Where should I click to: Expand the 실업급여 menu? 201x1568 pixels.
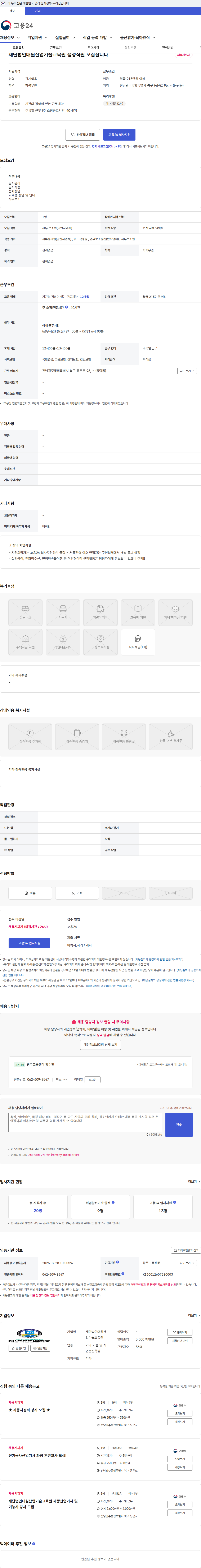pos(65,38)
